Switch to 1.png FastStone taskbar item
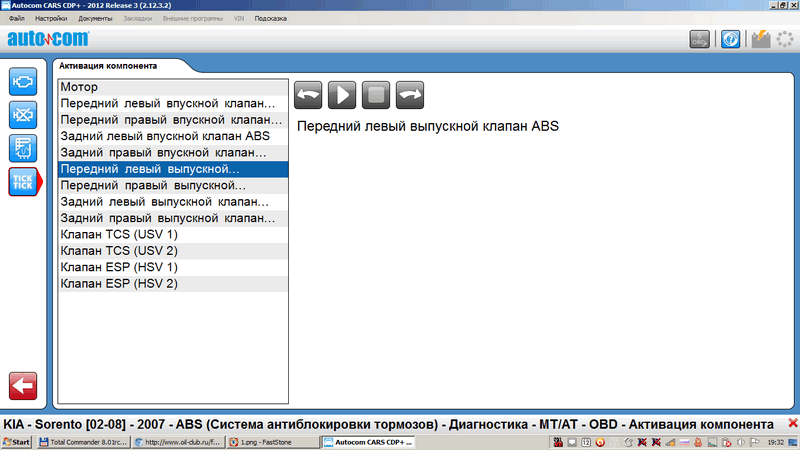 pyautogui.click(x=272, y=442)
